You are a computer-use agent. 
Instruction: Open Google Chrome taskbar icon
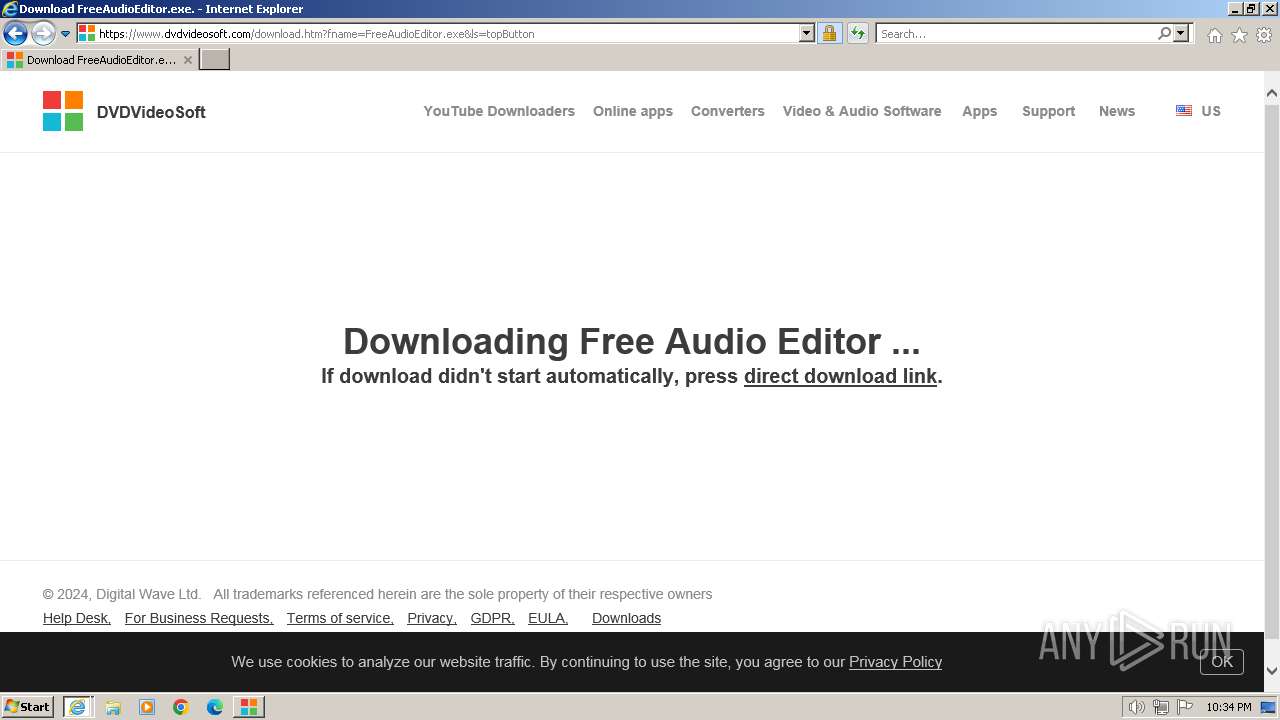(x=181, y=707)
